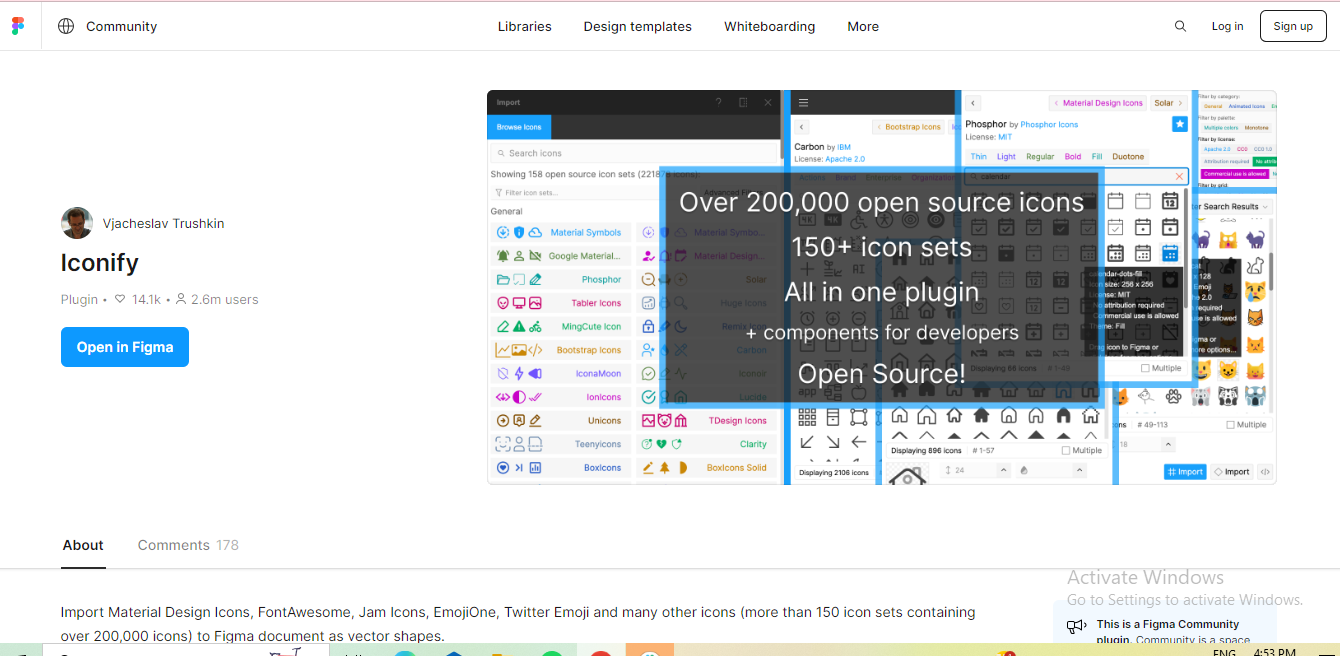
Task: Select the blue highlighted calendar icon in the Phosphor grid
Action: (1169, 253)
